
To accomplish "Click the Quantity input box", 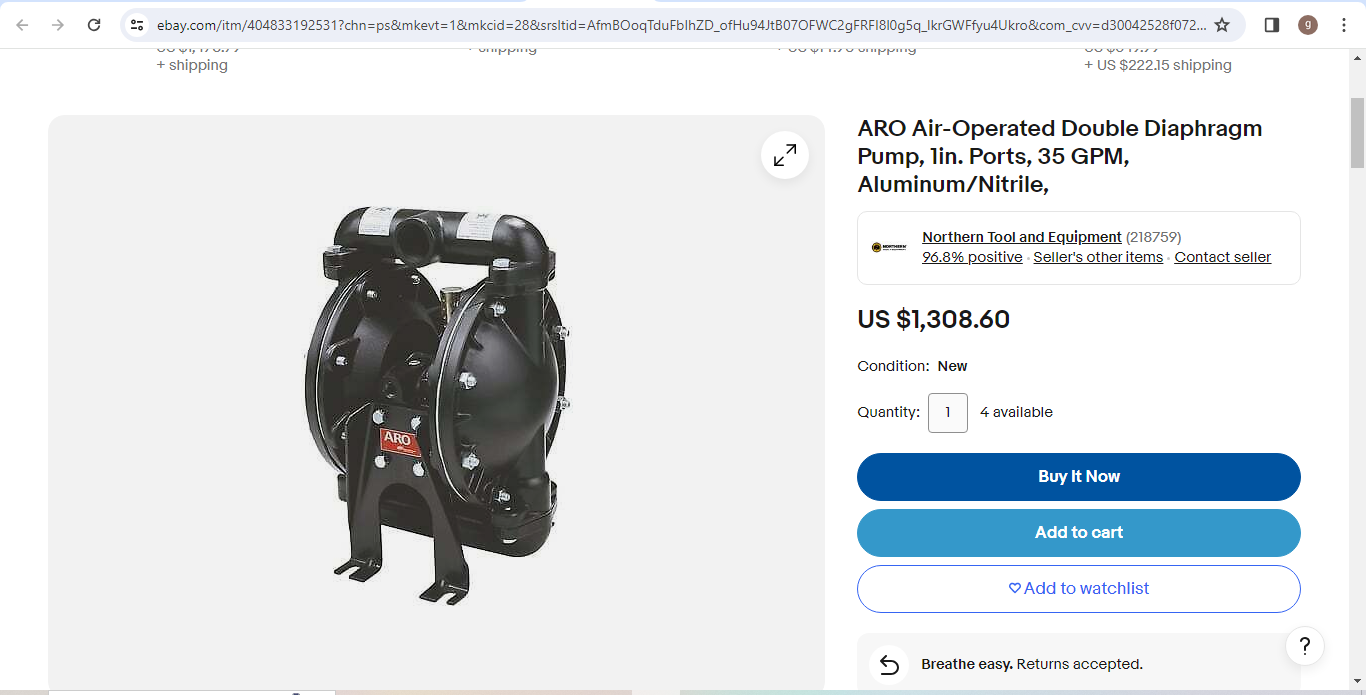I will click(x=947, y=413).
